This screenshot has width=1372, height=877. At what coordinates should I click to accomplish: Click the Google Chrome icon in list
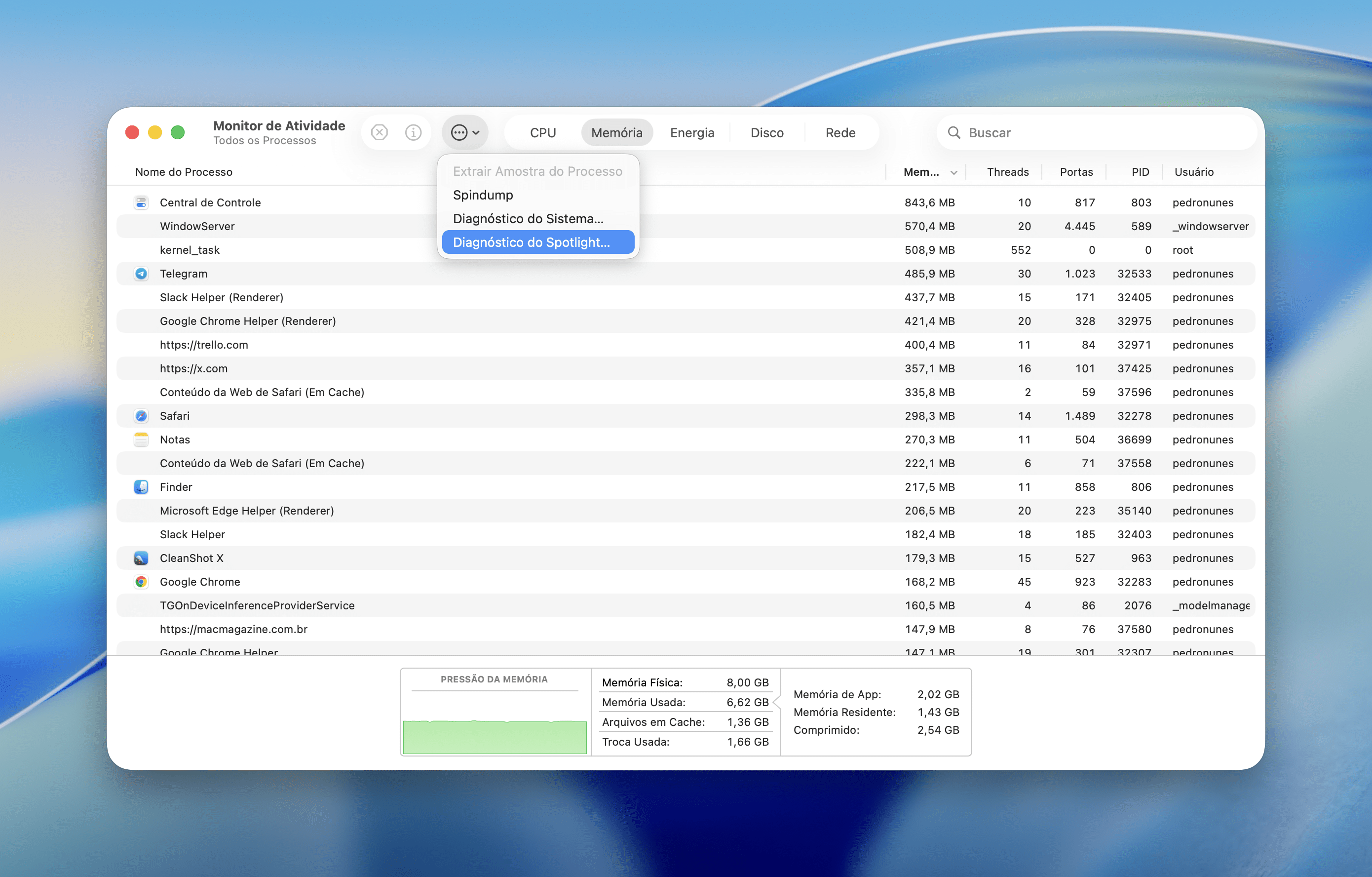[x=141, y=582]
